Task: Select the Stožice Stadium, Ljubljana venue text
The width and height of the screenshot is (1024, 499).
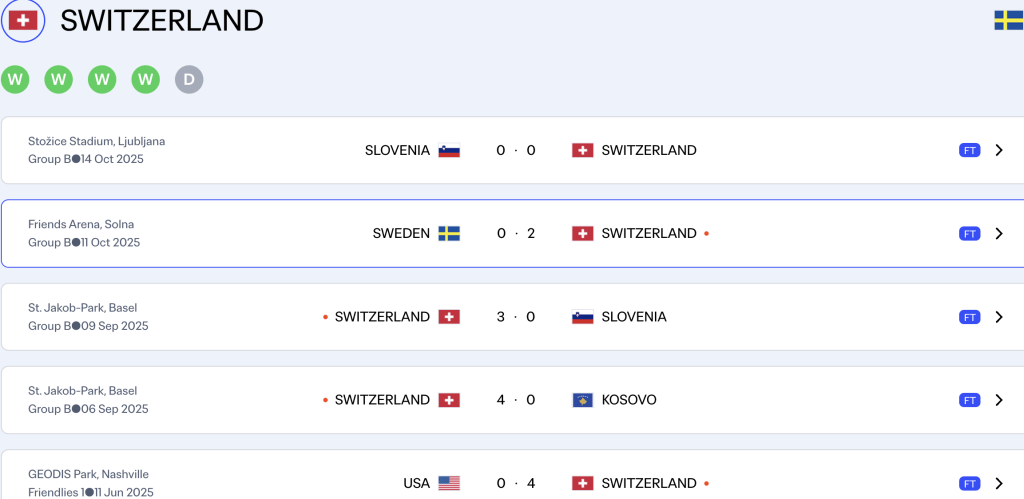Action: [96, 141]
